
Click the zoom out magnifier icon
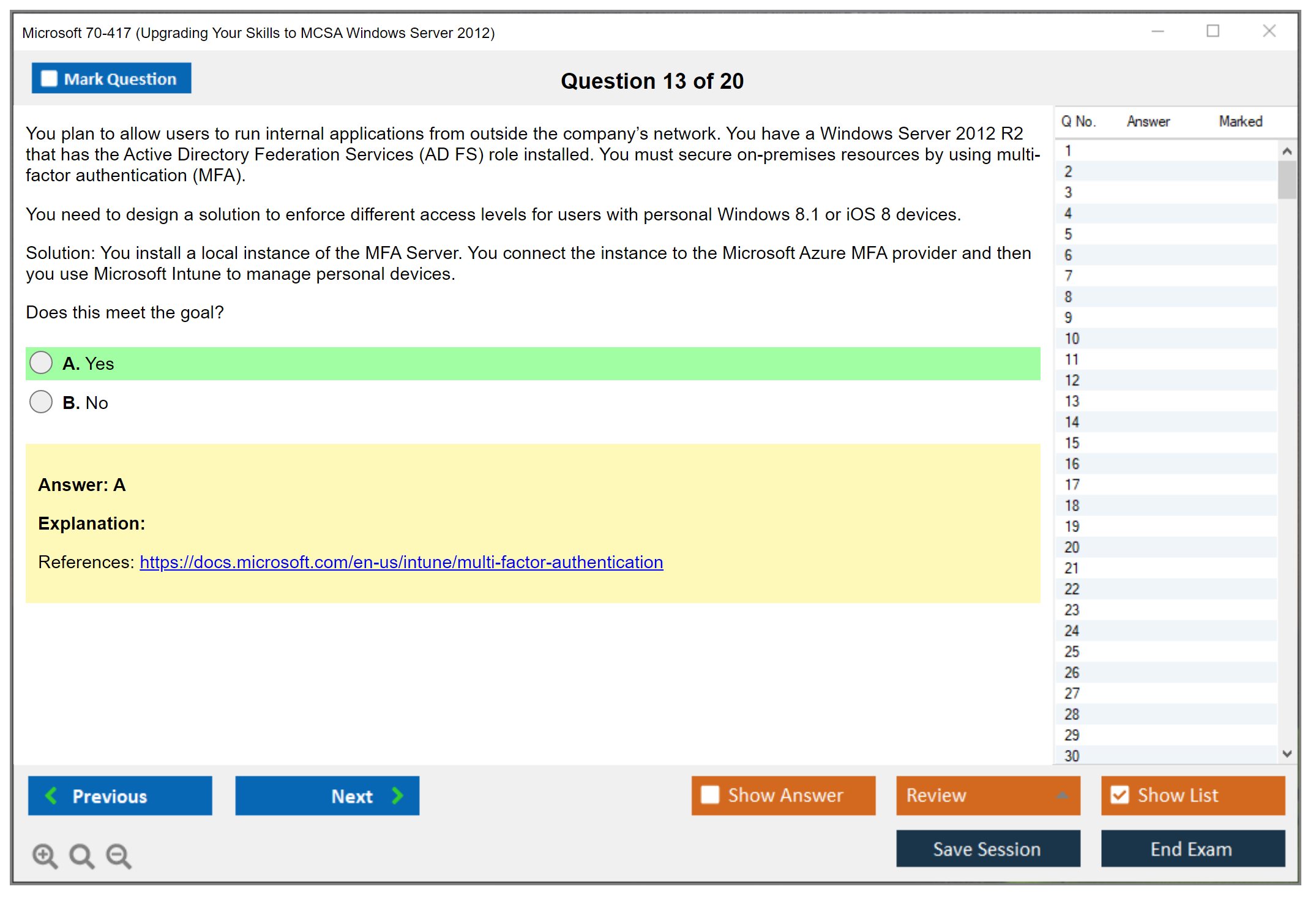tap(118, 855)
